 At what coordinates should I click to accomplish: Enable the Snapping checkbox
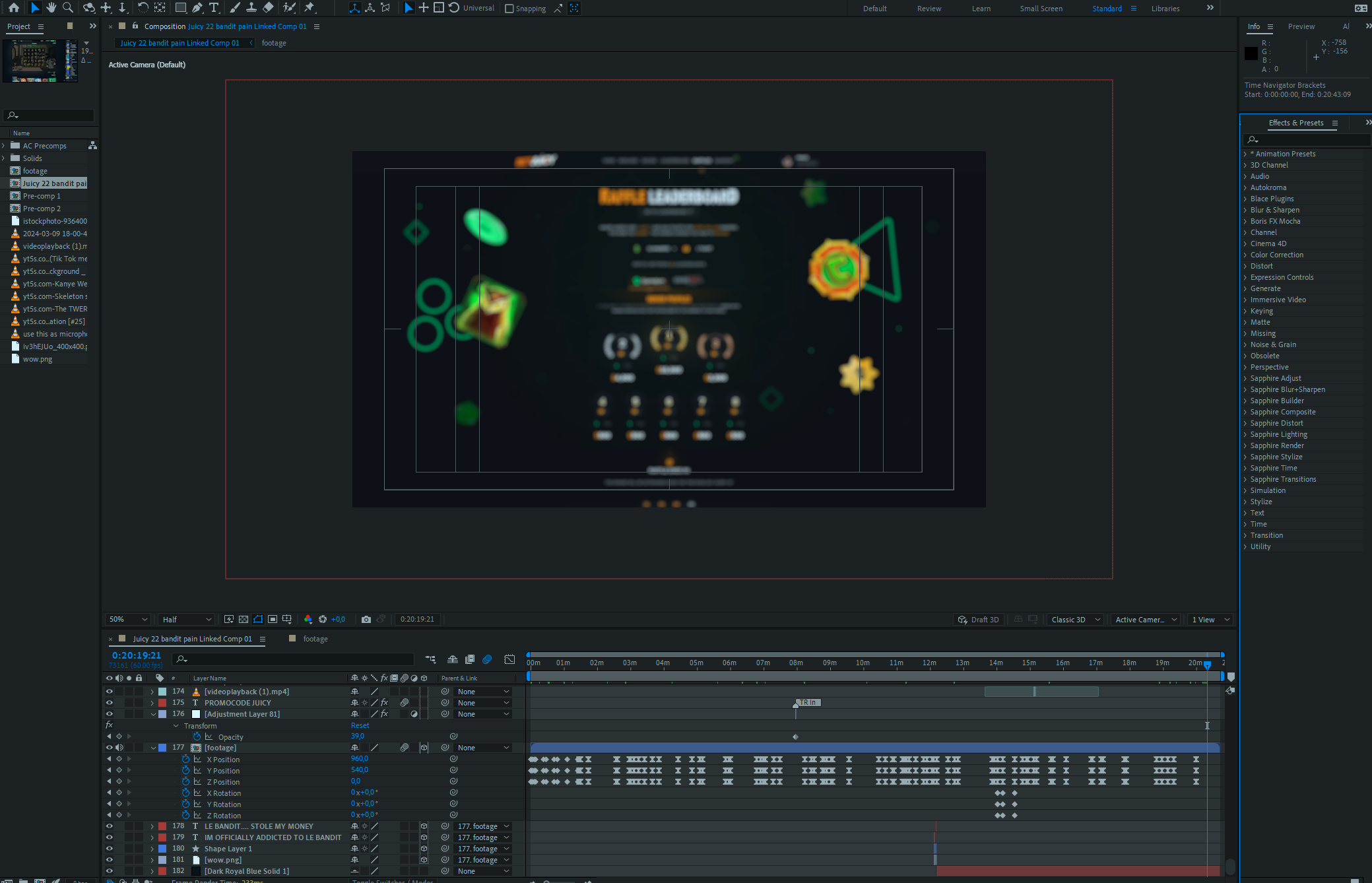point(509,9)
